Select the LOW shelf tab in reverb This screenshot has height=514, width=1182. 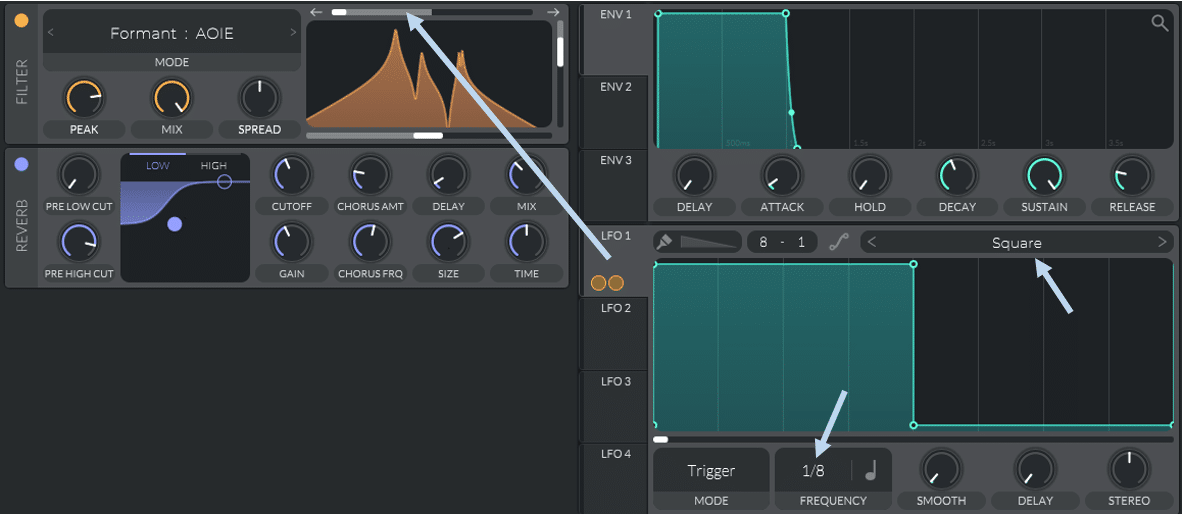pos(158,166)
